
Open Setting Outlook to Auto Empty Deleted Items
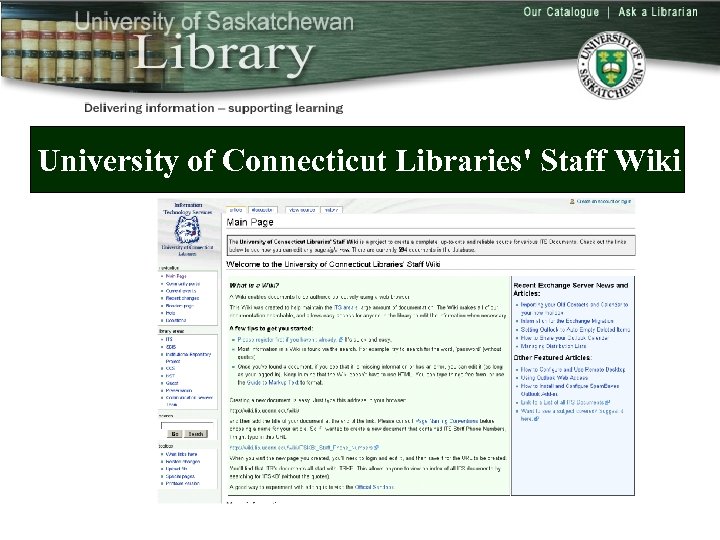(x=575, y=330)
